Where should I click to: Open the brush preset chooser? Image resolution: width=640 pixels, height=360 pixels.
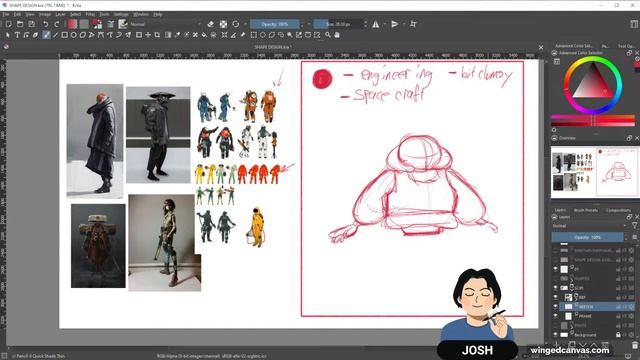pos(123,24)
